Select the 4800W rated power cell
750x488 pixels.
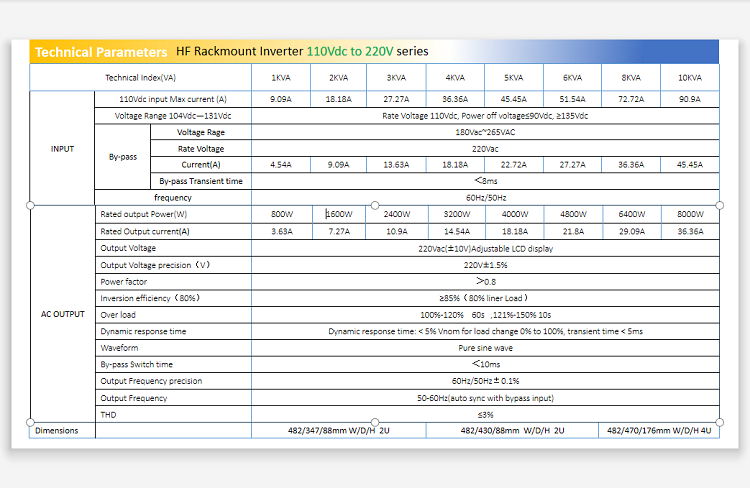[574, 214]
